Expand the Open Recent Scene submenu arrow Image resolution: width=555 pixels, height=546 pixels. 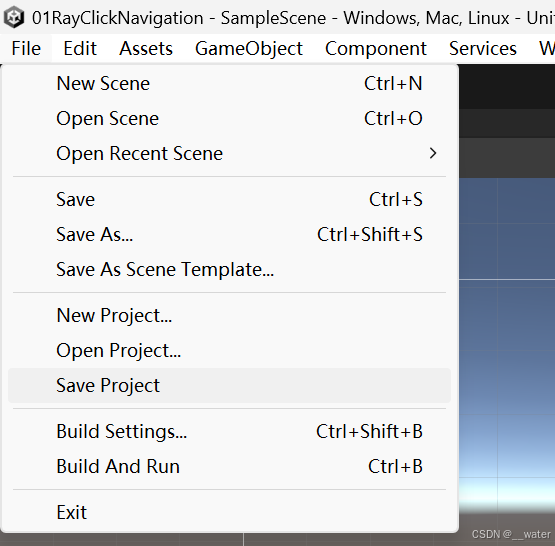point(433,153)
